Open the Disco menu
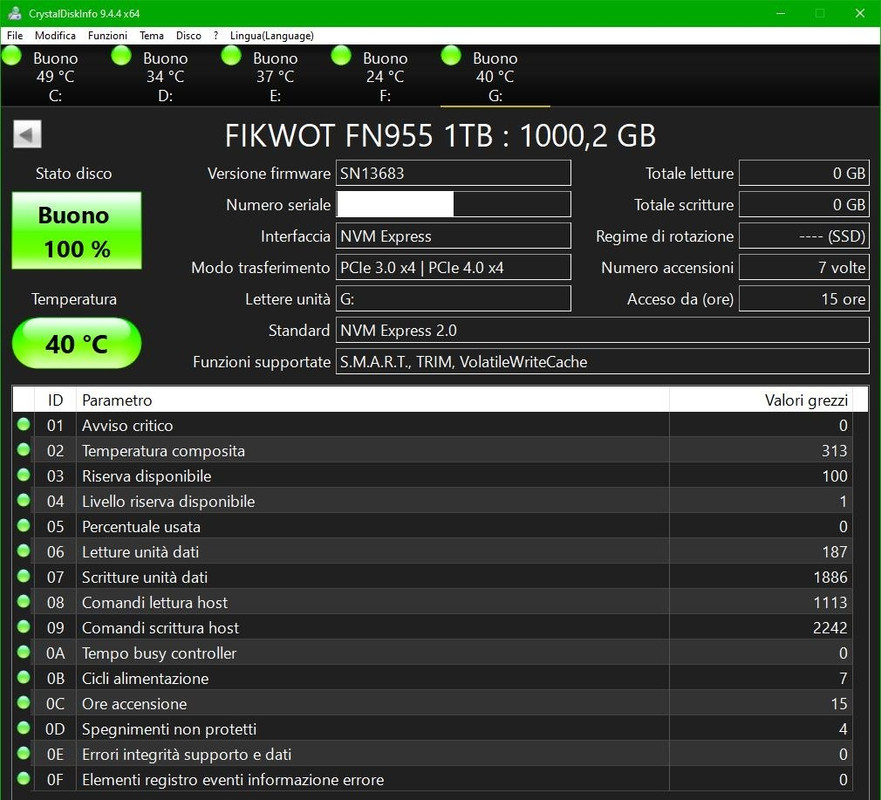Viewport: 881px width, 800px height. coord(188,35)
